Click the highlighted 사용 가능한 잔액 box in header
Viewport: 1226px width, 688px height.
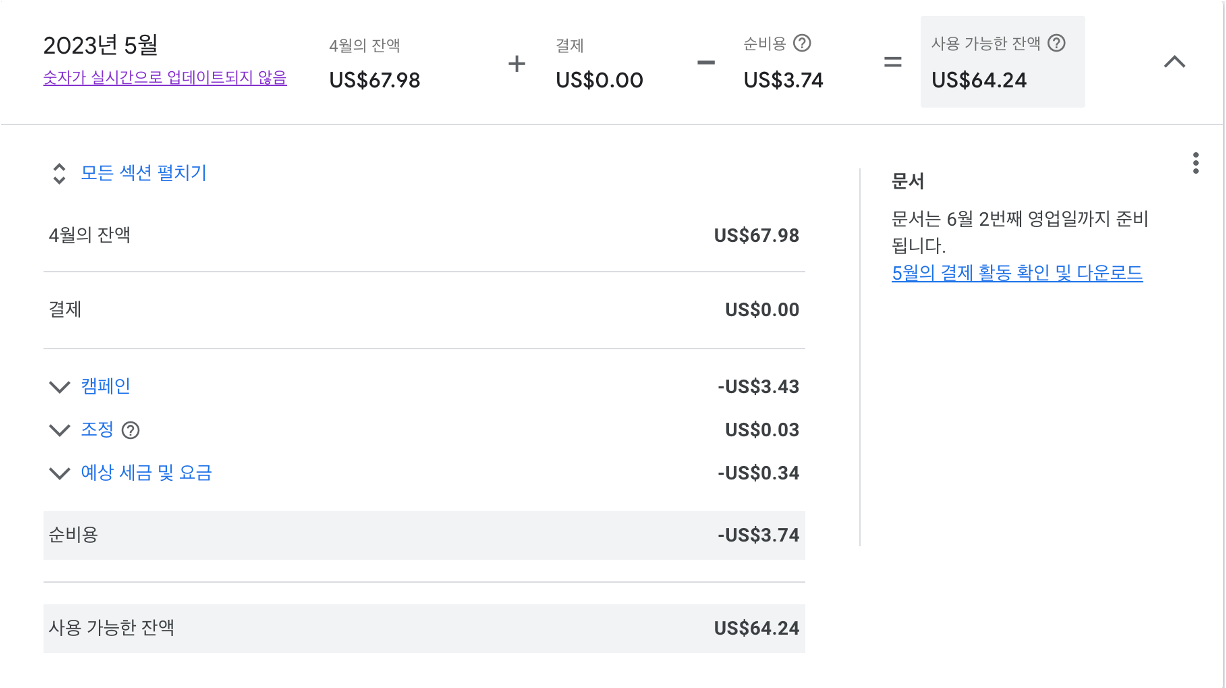click(1002, 62)
